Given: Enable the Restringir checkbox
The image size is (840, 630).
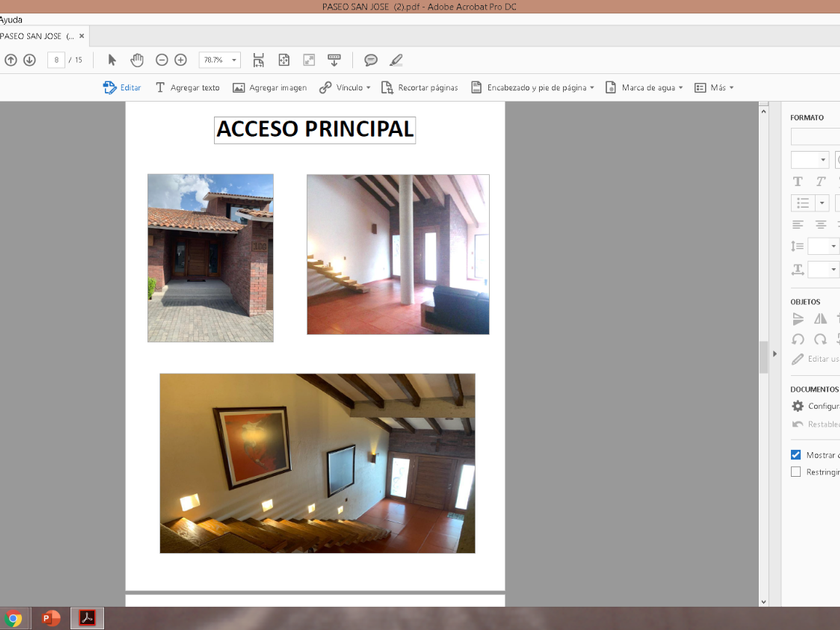Looking at the screenshot, I should pos(797,472).
